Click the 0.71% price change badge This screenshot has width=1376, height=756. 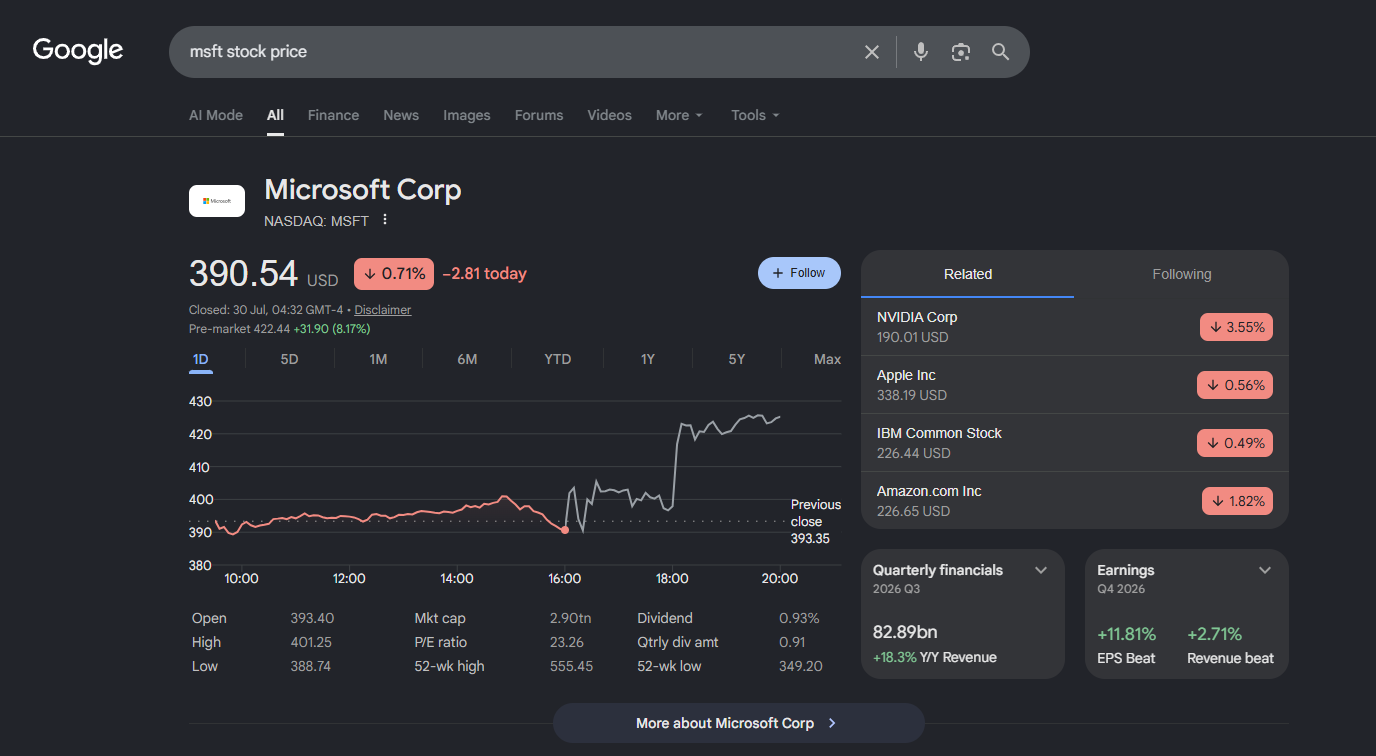click(x=394, y=274)
